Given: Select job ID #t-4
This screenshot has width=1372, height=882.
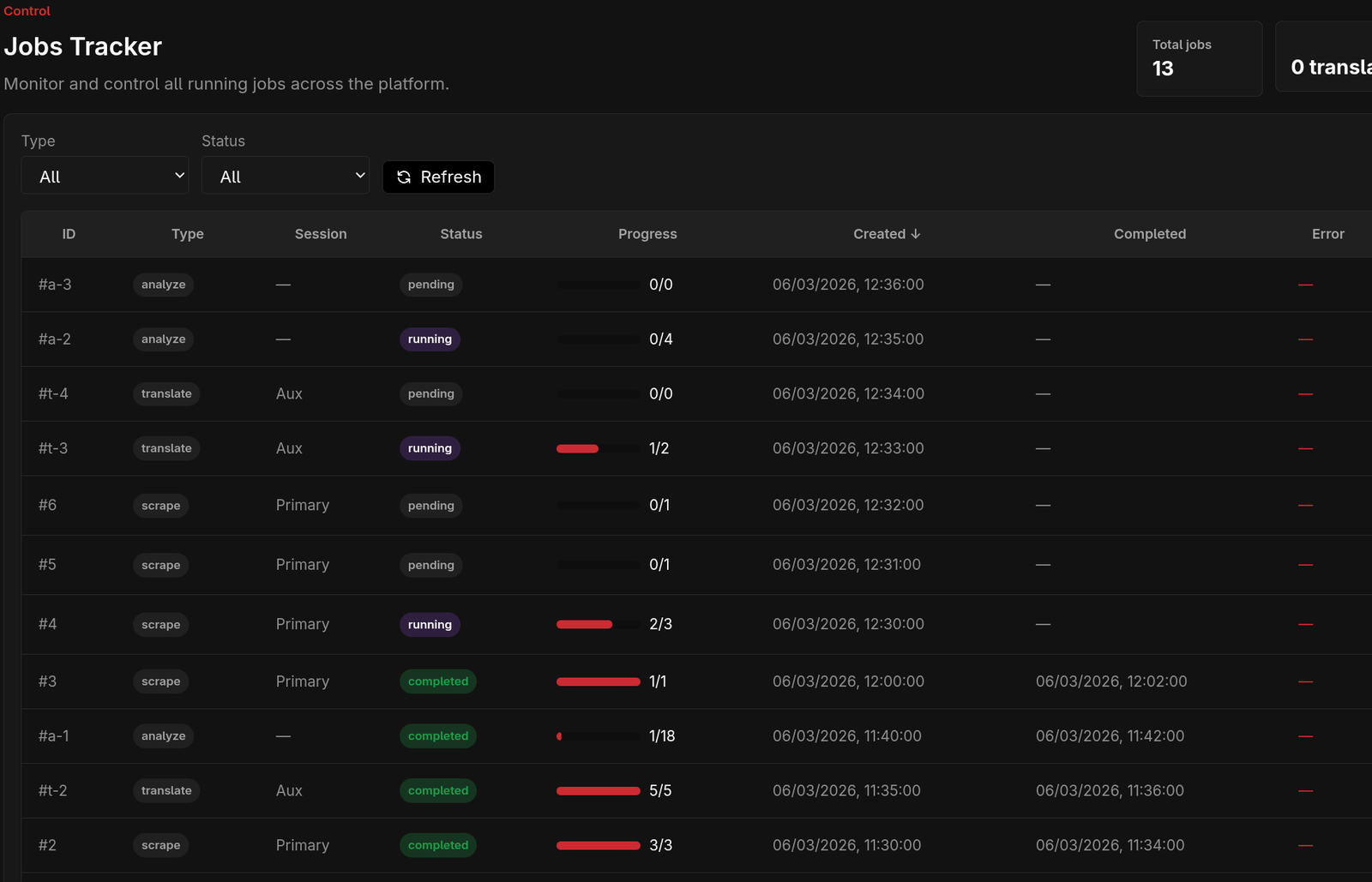Looking at the screenshot, I should click(x=53, y=394).
